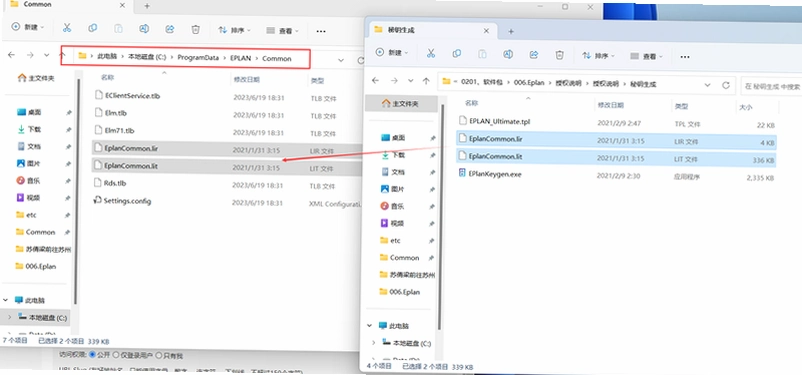
Task: Collapse 此电脑 node in 秘钥生成 sidebar
Action: coord(369,325)
